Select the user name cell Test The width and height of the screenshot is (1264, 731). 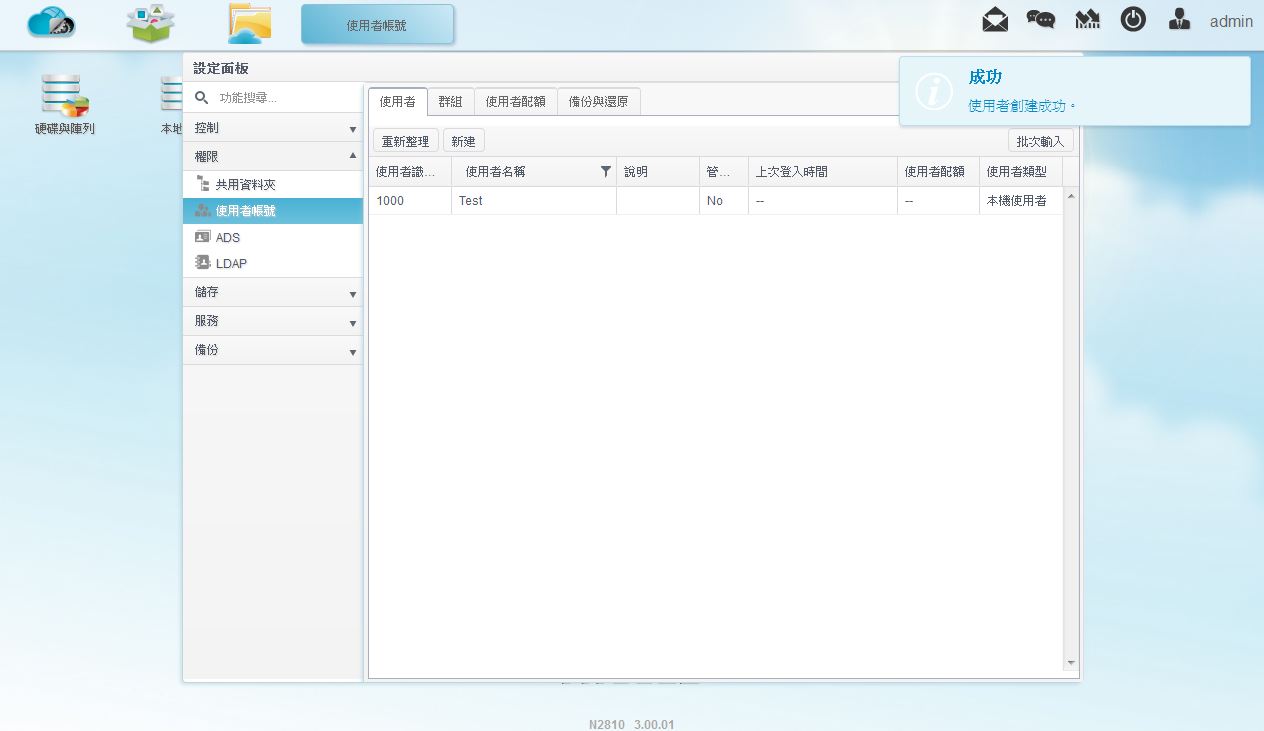[534, 201]
